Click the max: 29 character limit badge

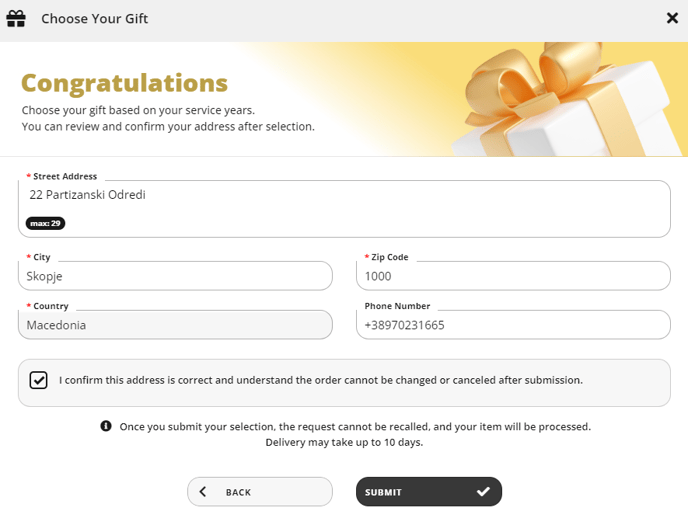point(46,223)
